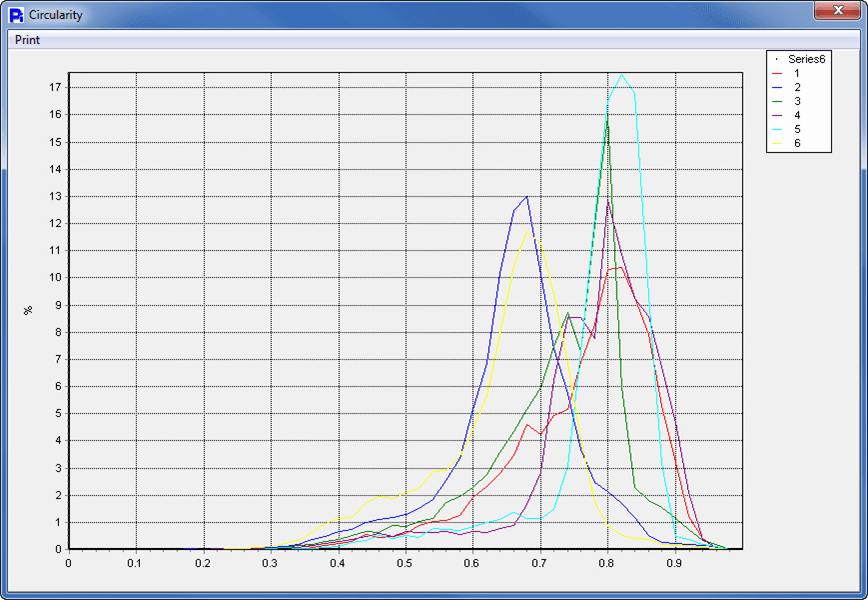
Task: Click the Circularity title text
Action: (x=55, y=15)
